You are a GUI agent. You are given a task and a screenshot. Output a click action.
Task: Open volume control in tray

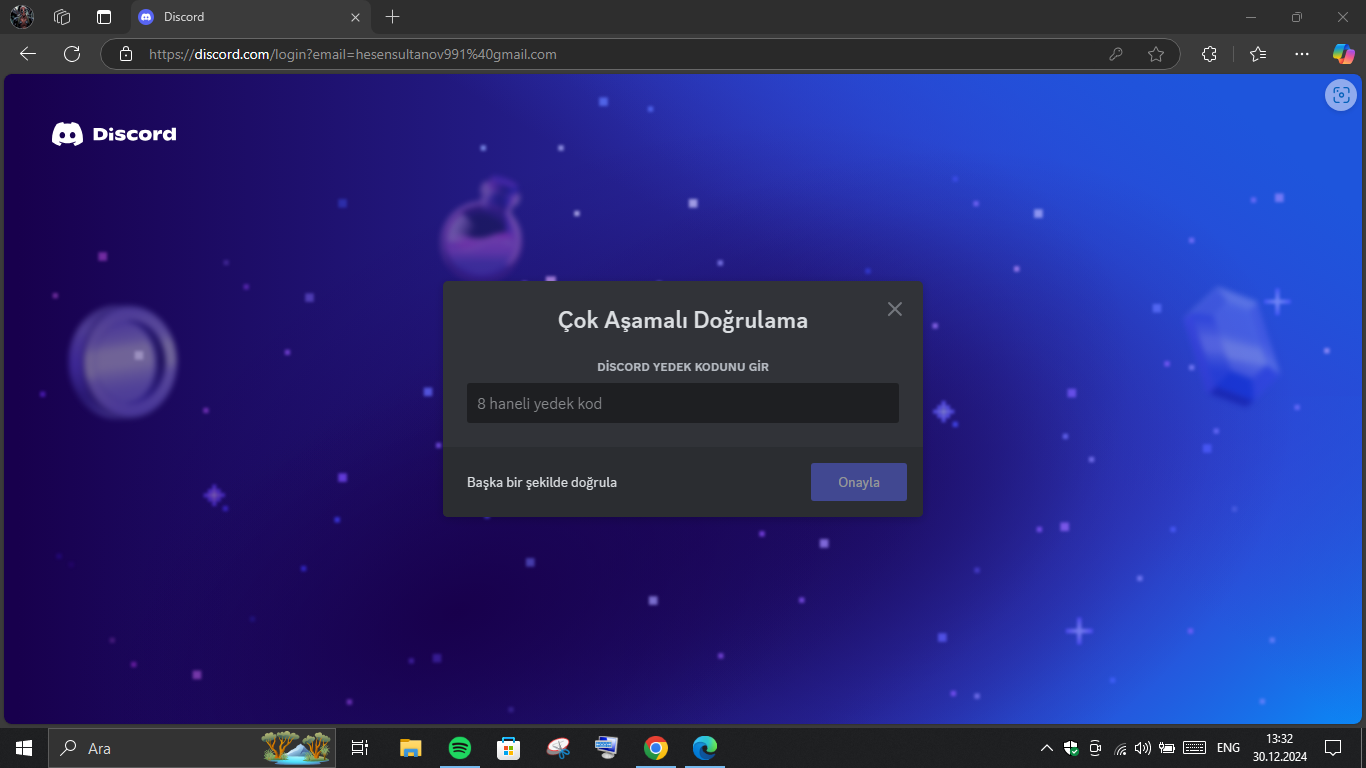pyautogui.click(x=1143, y=748)
